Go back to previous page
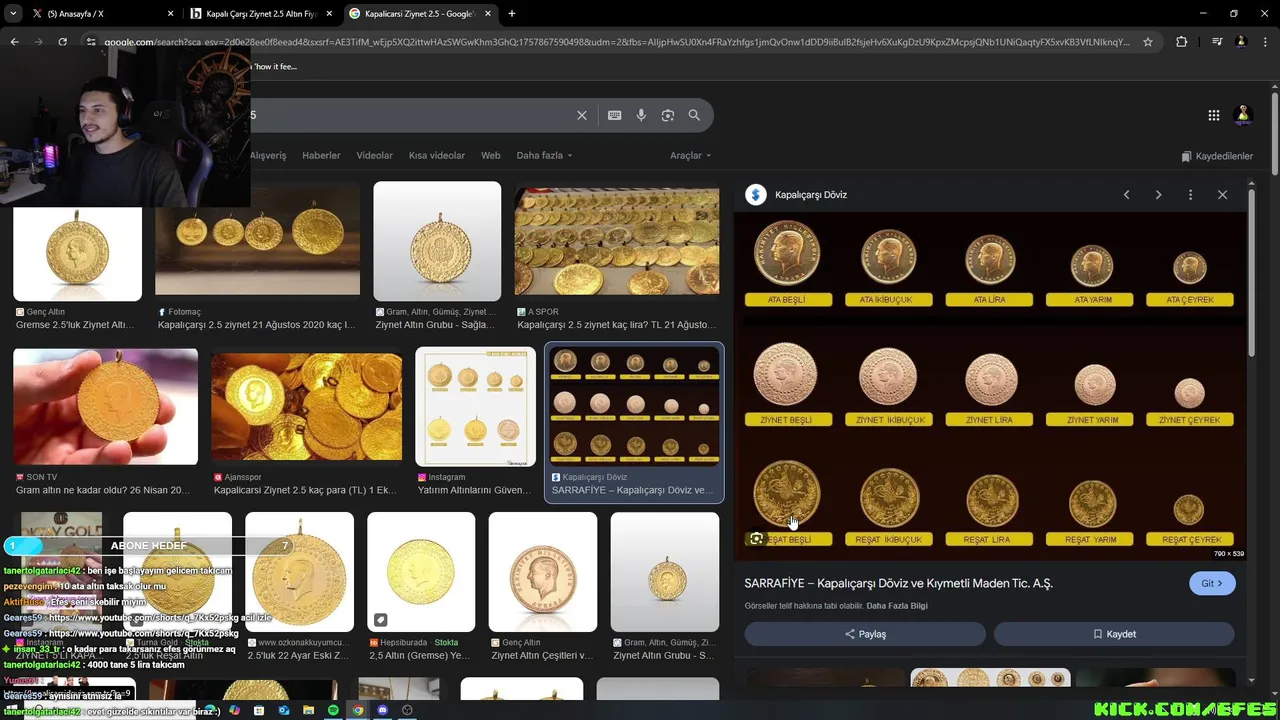 click(15, 42)
